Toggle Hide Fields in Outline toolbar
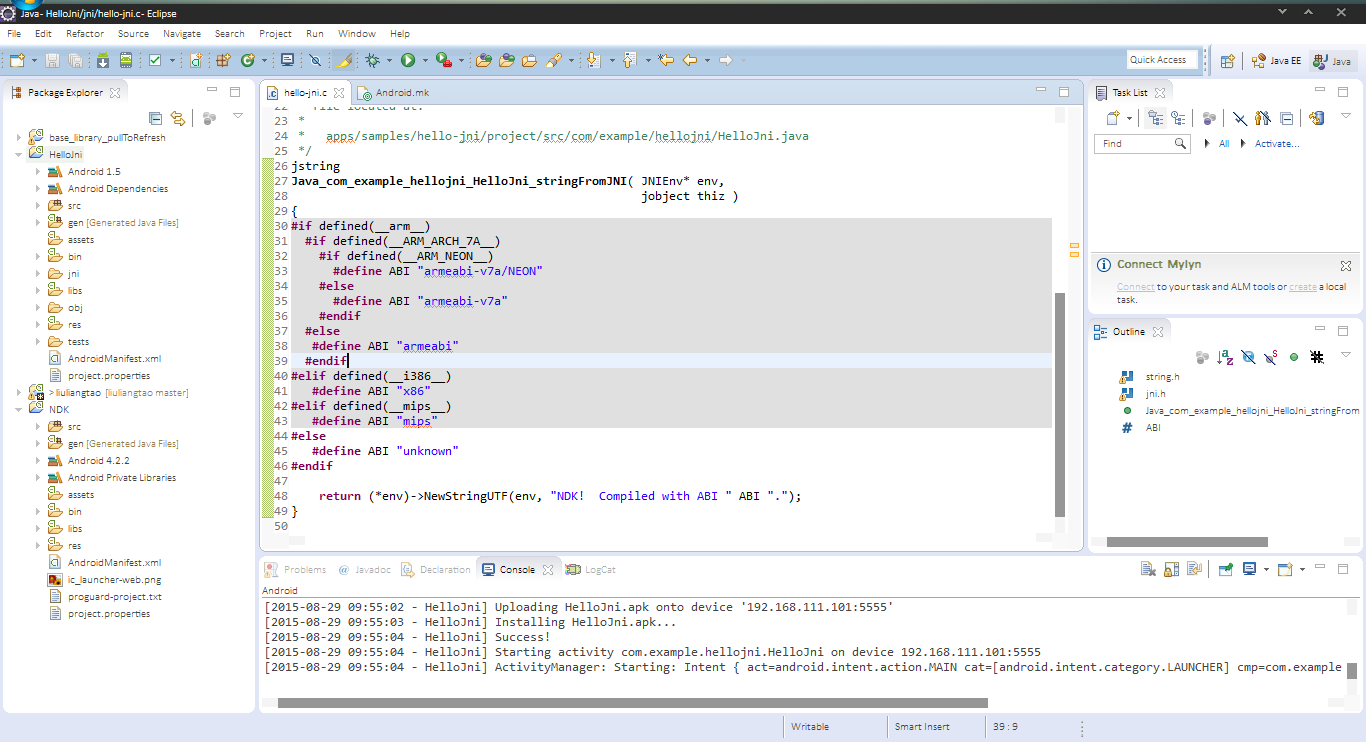Image resolution: width=1366 pixels, height=742 pixels. pos(1248,357)
